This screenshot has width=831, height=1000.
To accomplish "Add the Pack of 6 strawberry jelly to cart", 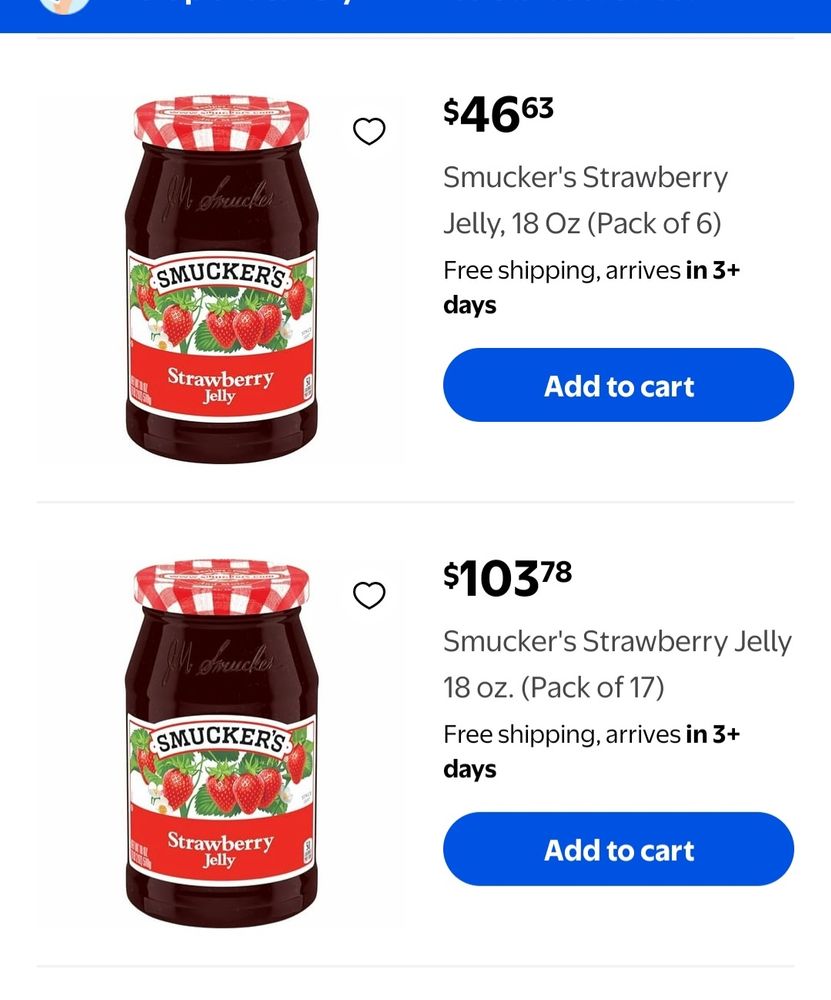I will (618, 385).
